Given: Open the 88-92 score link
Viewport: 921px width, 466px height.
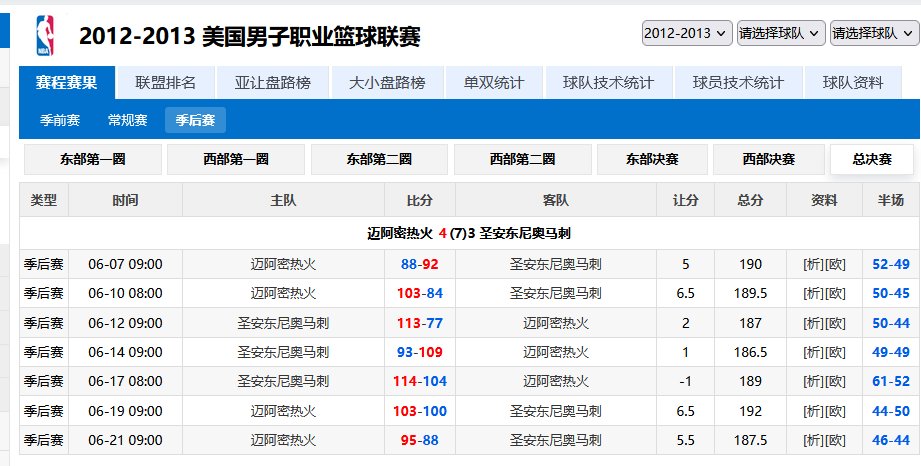Looking at the screenshot, I should pos(419,264).
